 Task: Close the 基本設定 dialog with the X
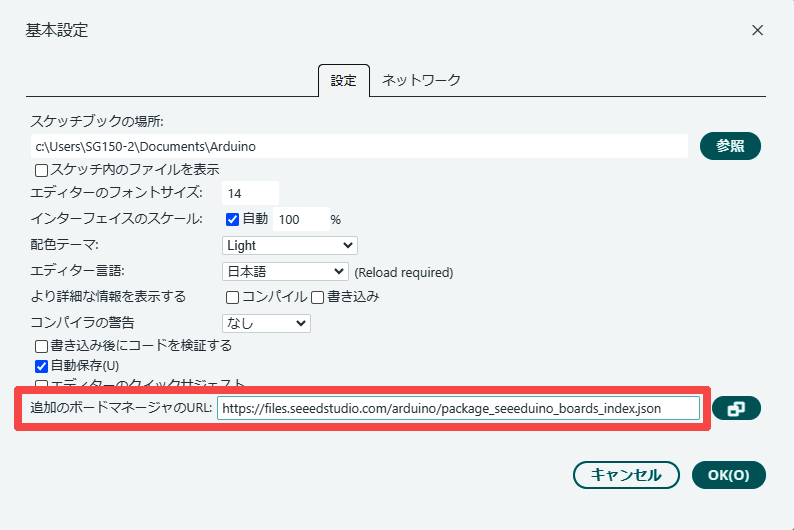pyautogui.click(x=757, y=30)
